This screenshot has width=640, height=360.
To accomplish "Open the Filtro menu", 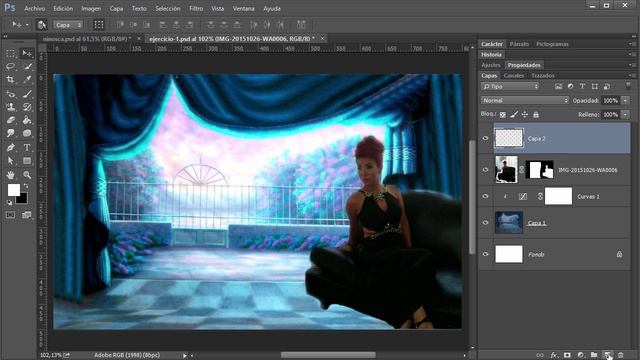I will (x=196, y=8).
